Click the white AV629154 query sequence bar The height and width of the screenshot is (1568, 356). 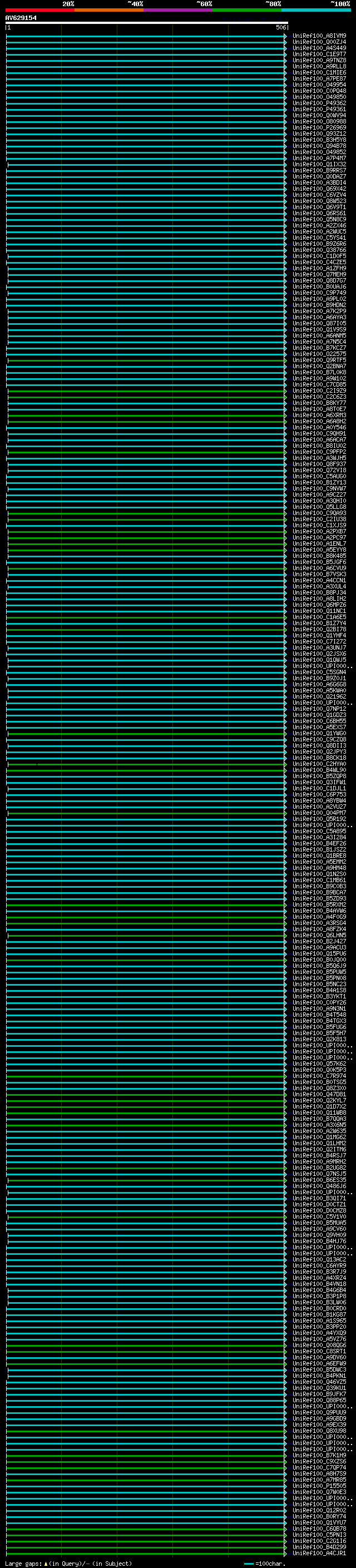pyautogui.click(x=146, y=22)
